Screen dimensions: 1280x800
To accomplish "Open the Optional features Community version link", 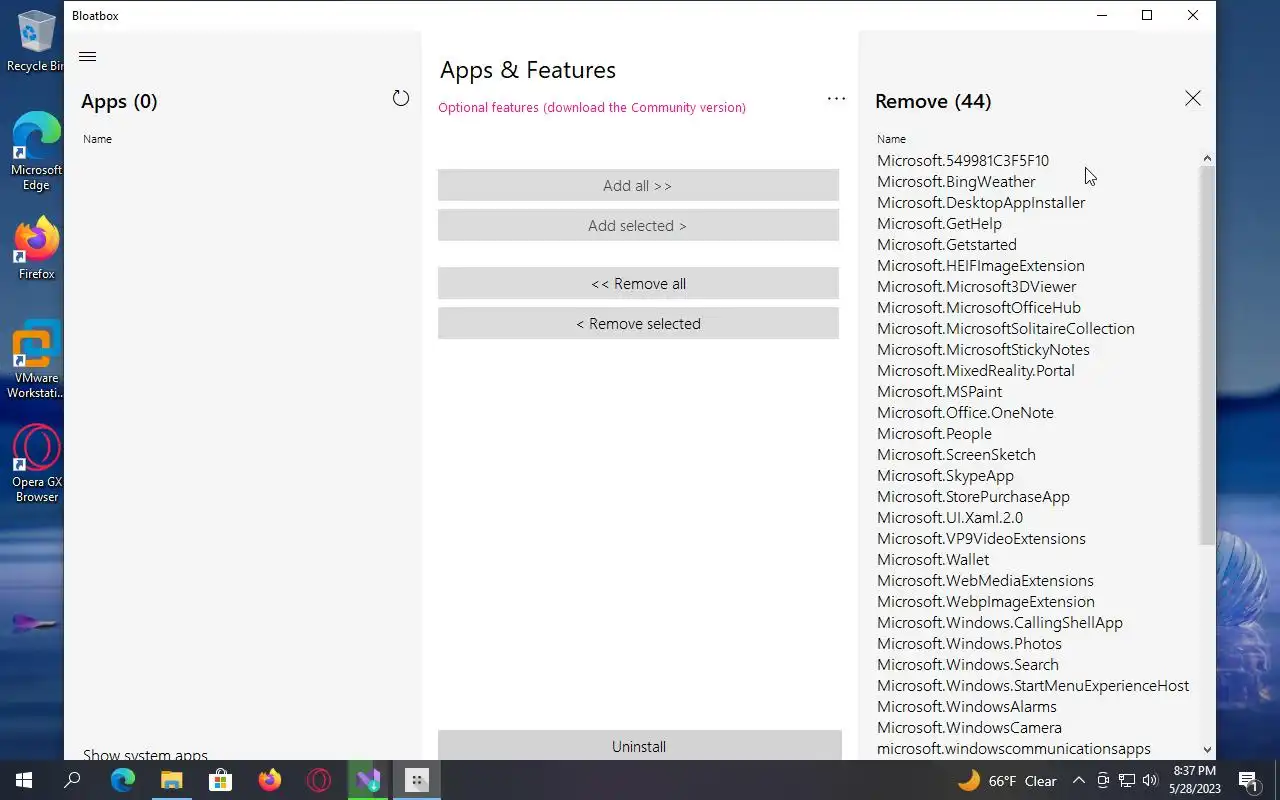I will 592,108.
